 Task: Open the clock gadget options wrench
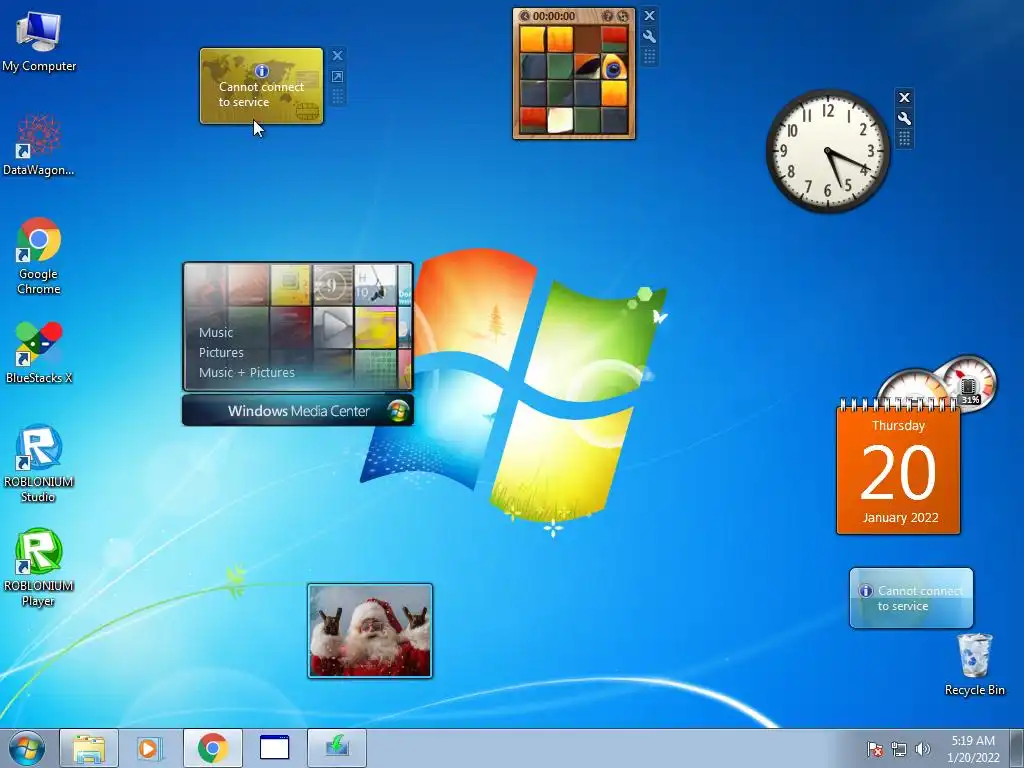point(904,119)
